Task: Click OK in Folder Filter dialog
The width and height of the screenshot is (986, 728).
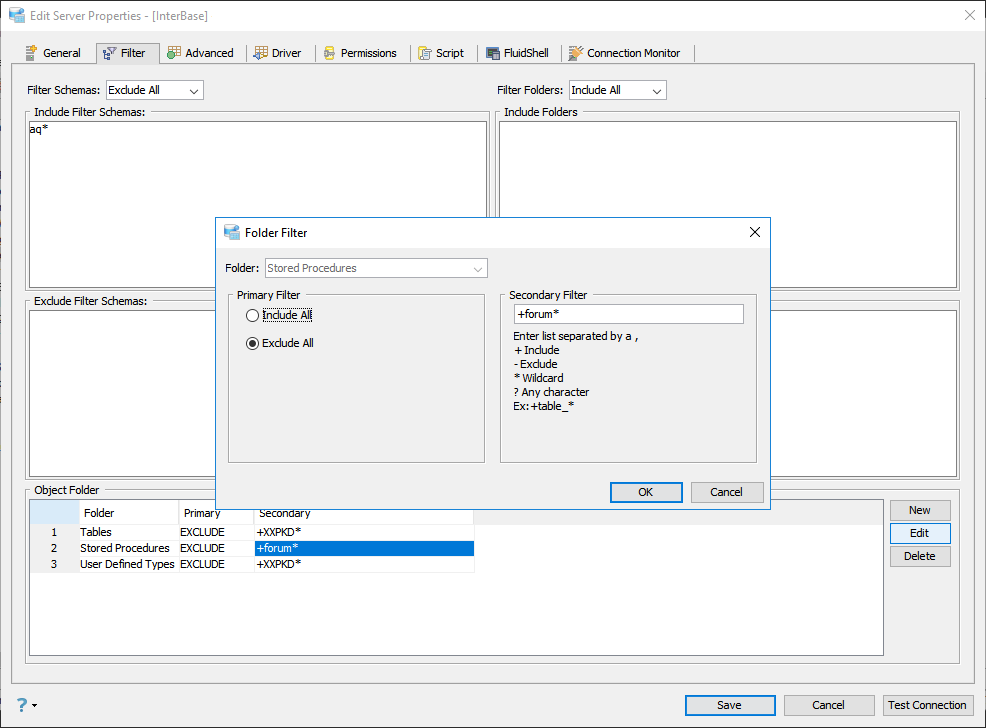Action: [646, 492]
